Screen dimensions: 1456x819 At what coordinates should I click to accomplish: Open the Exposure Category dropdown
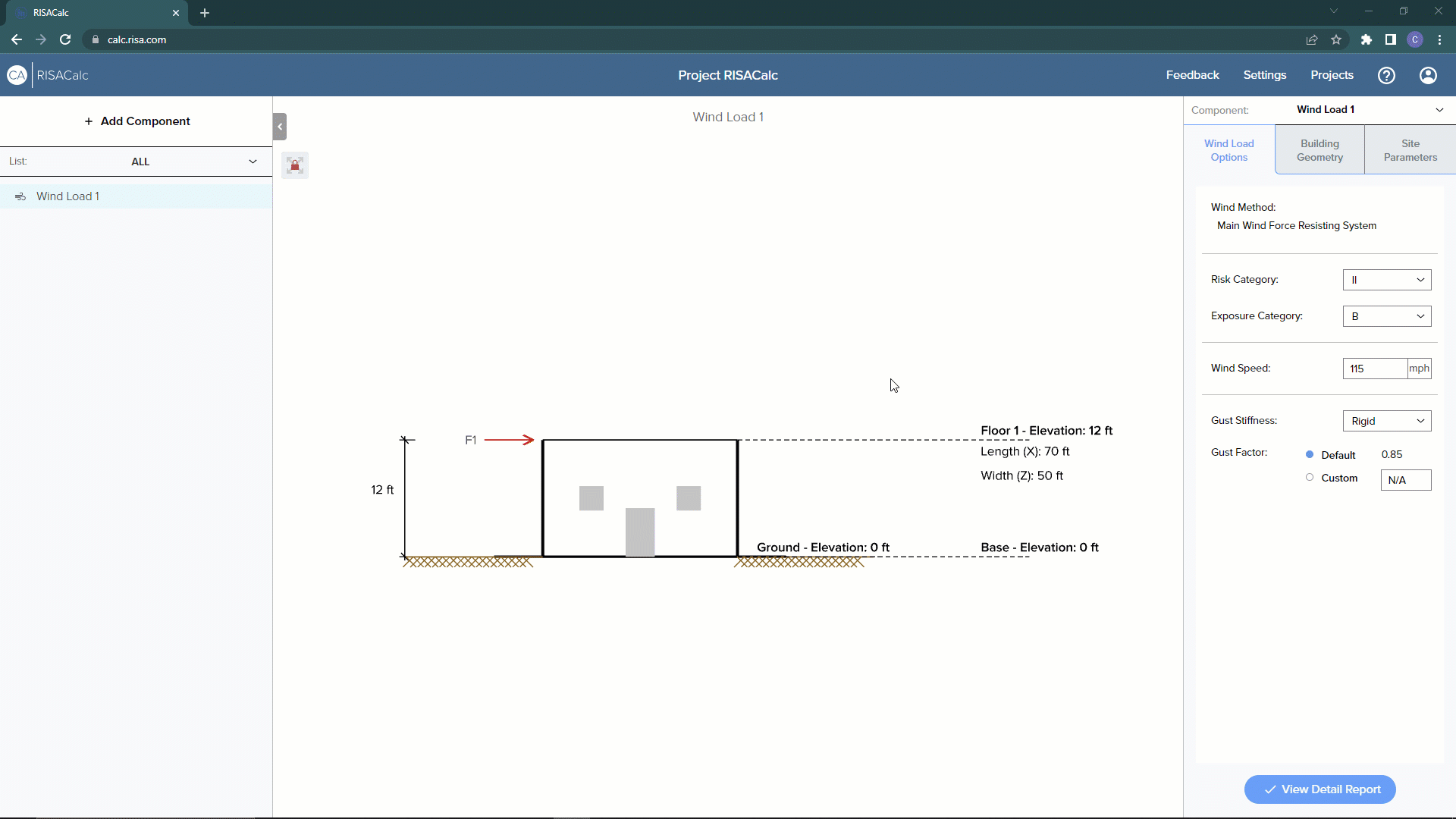click(1387, 316)
